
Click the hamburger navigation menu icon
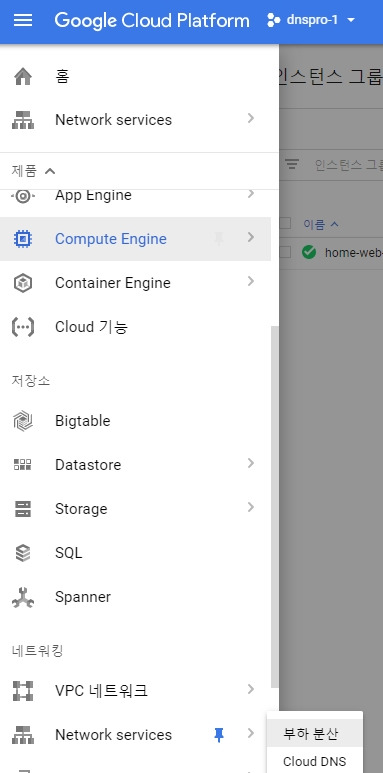tap(23, 21)
